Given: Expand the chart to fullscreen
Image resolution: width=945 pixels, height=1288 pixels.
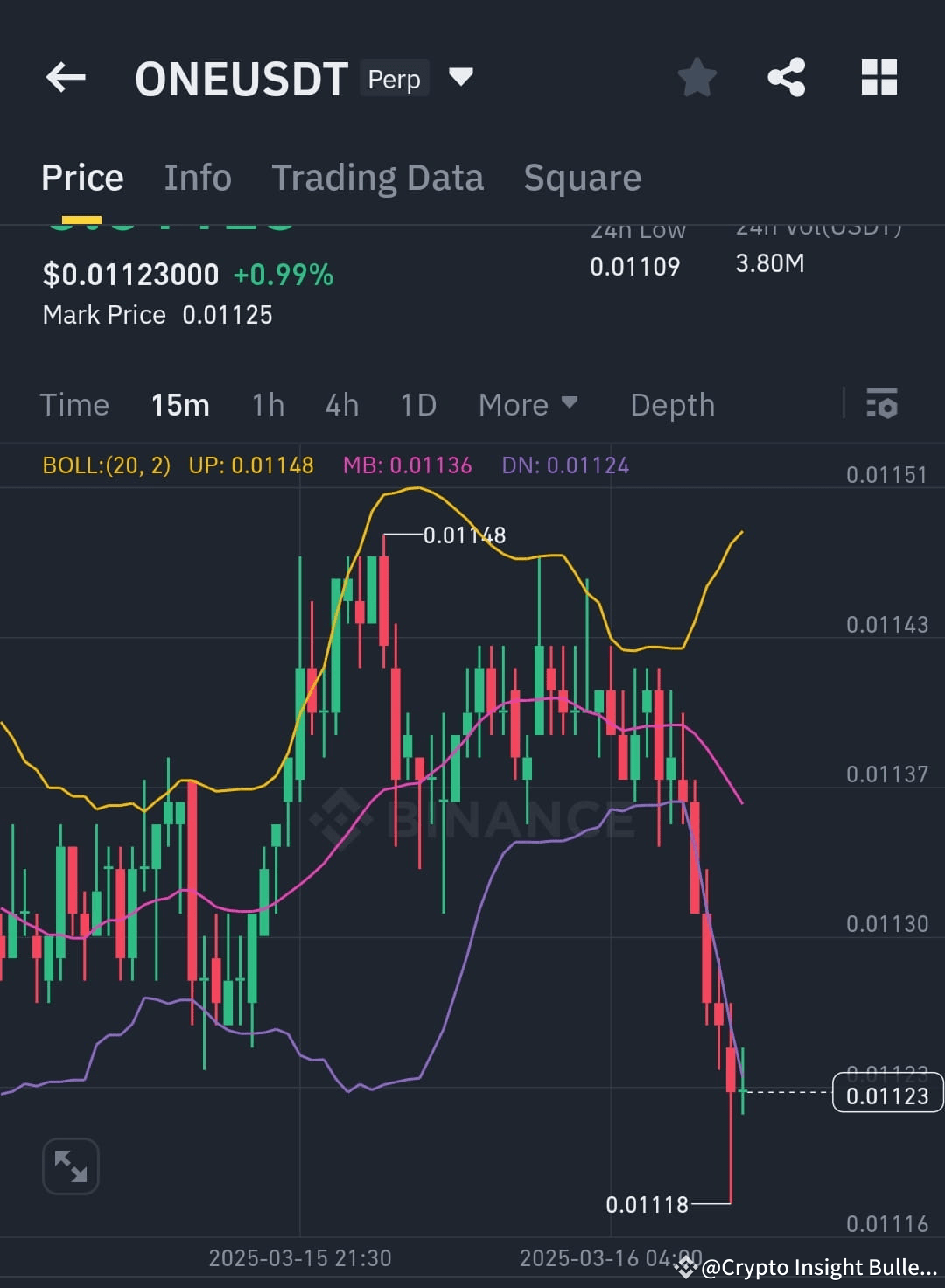Looking at the screenshot, I should (71, 1166).
